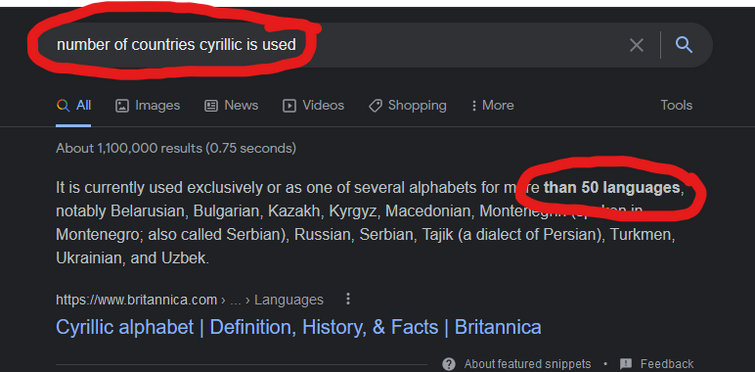Image resolution: width=755 pixels, height=372 pixels.
Task: Open the Tools filter options
Action: pyautogui.click(x=676, y=105)
